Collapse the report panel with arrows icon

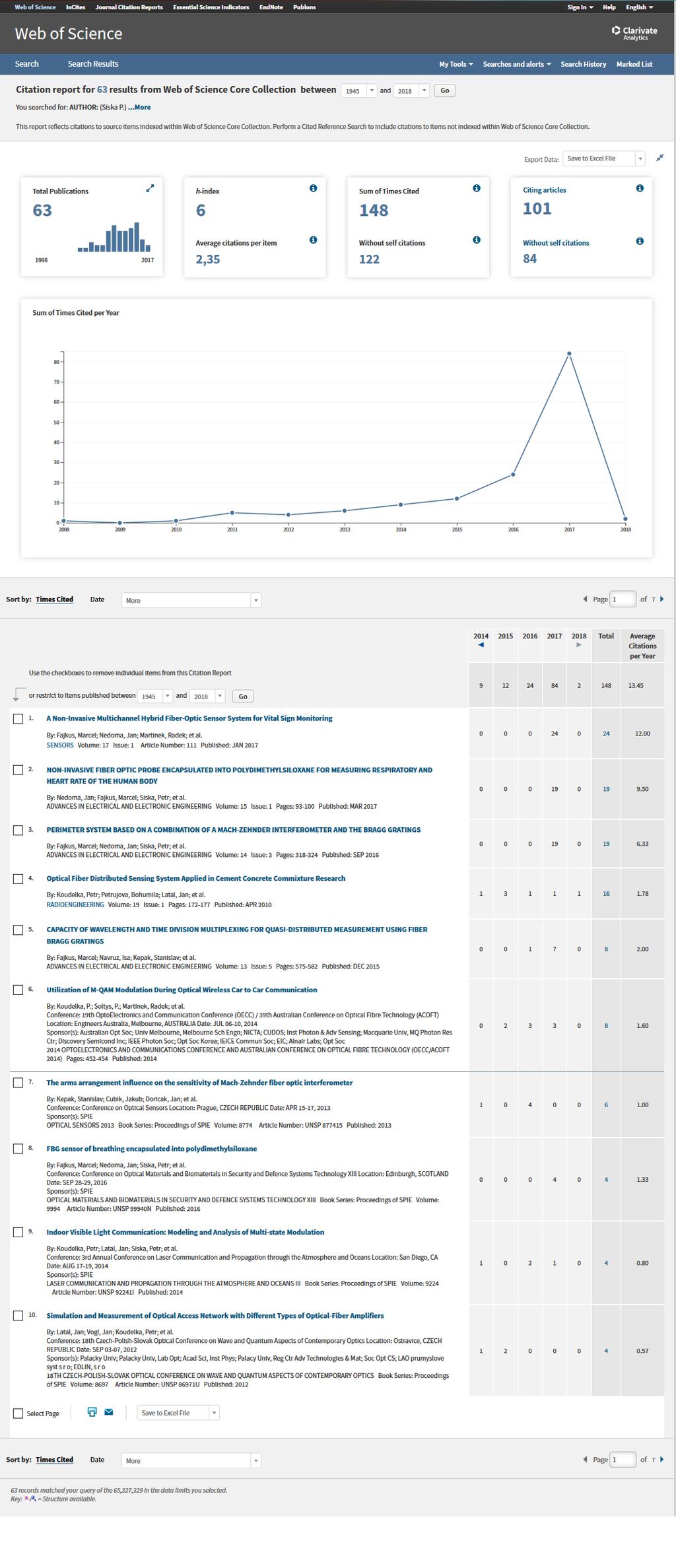point(659,158)
